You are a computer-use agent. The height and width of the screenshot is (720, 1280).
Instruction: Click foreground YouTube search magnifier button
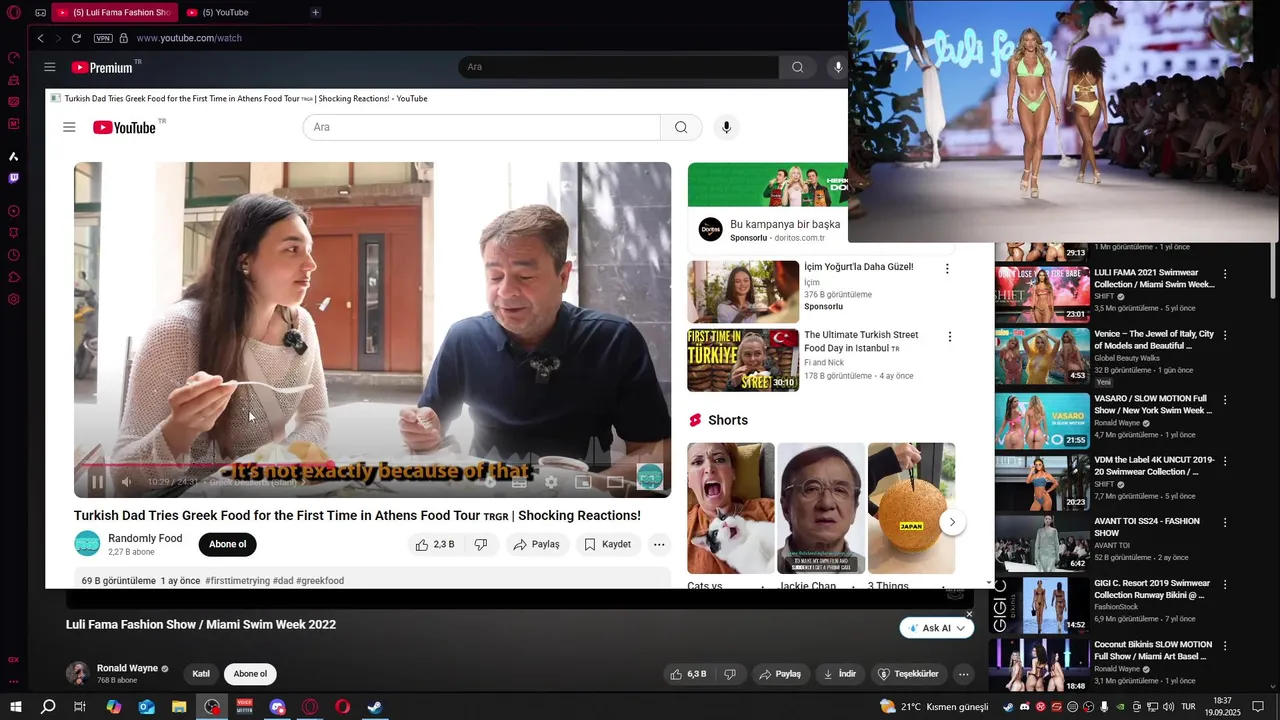click(681, 127)
